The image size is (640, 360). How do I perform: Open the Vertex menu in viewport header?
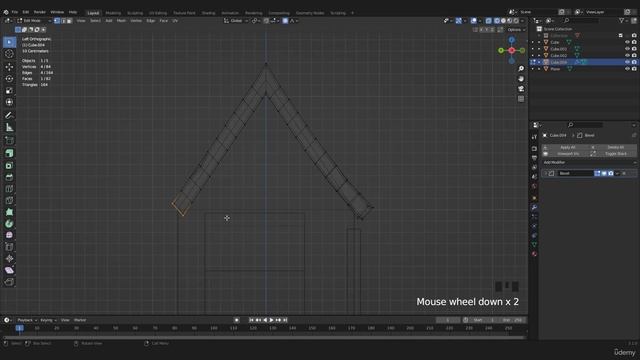[x=136, y=20]
